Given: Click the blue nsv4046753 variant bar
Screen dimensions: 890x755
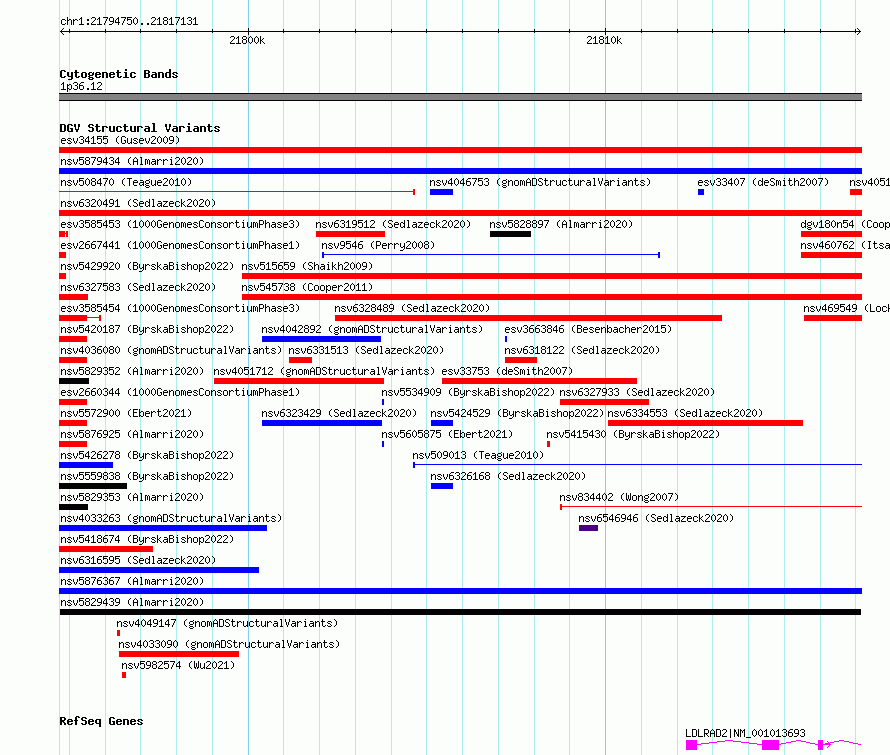Looking at the screenshot, I should 441,192.
